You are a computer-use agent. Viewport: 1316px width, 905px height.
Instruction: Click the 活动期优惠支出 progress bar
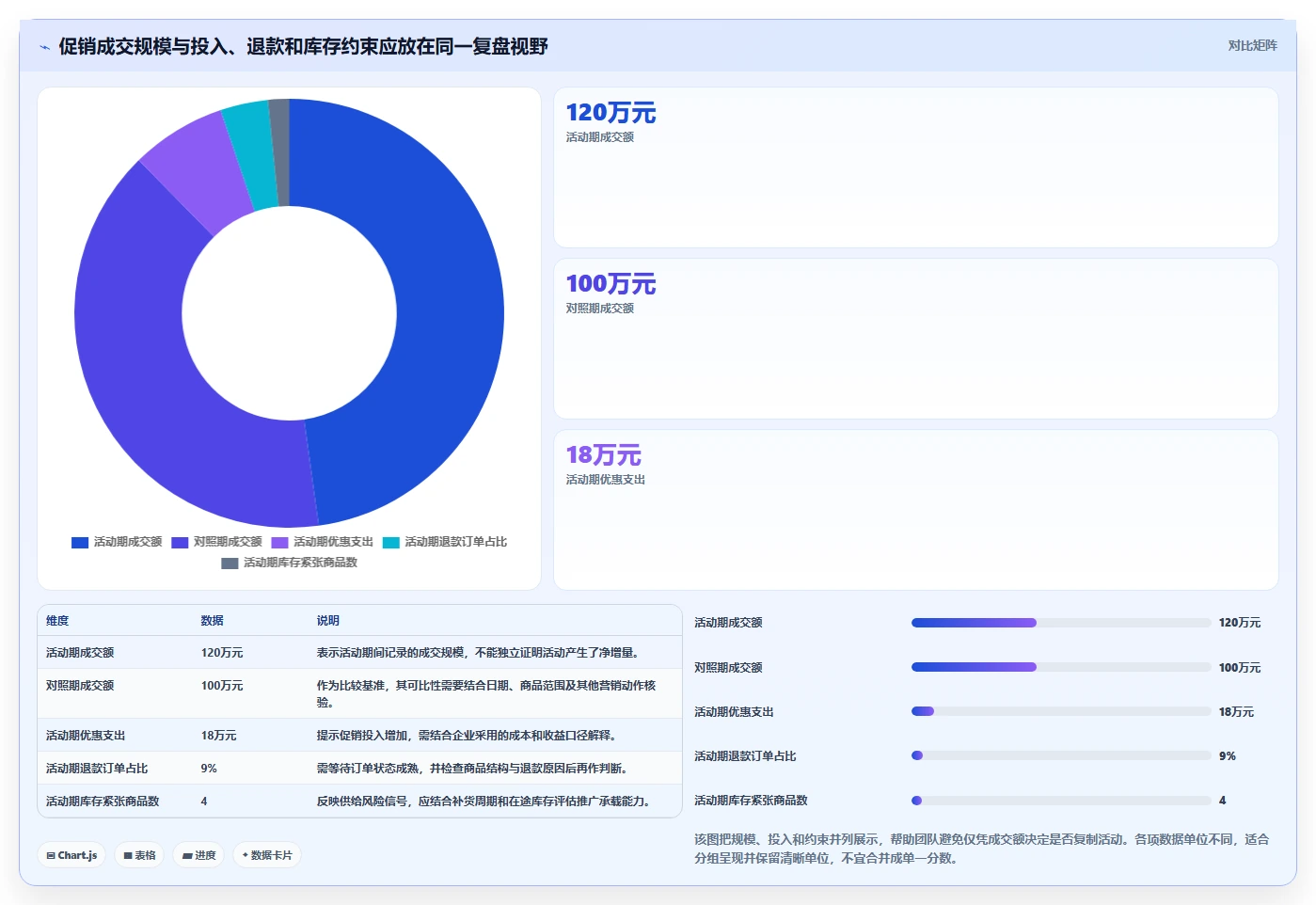tap(1061, 711)
